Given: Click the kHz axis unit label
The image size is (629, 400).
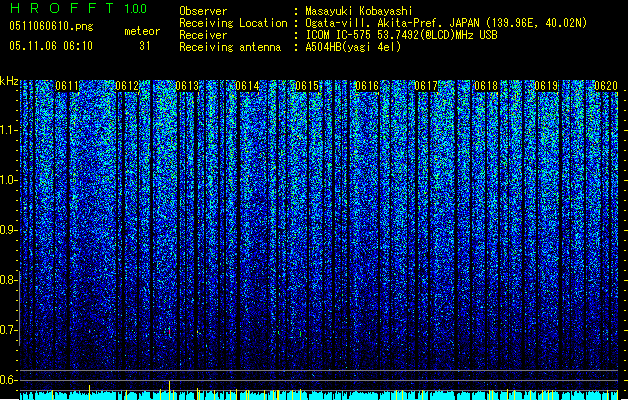Looking at the screenshot, I should click(x=9, y=81).
